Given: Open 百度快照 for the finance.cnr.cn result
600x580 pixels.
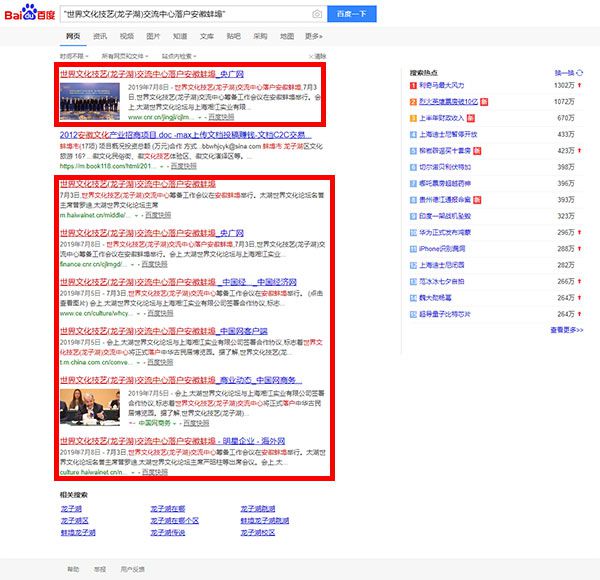Looking at the screenshot, I should 155,264.
